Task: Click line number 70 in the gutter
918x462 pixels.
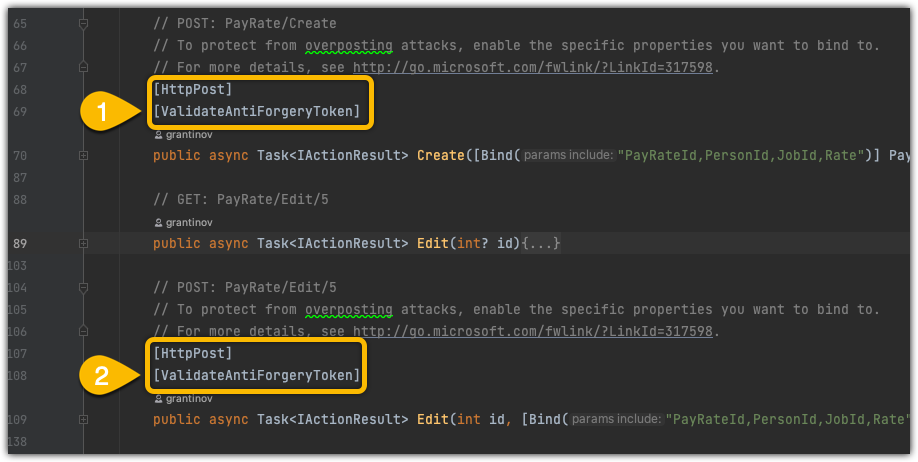Action: coord(20,156)
